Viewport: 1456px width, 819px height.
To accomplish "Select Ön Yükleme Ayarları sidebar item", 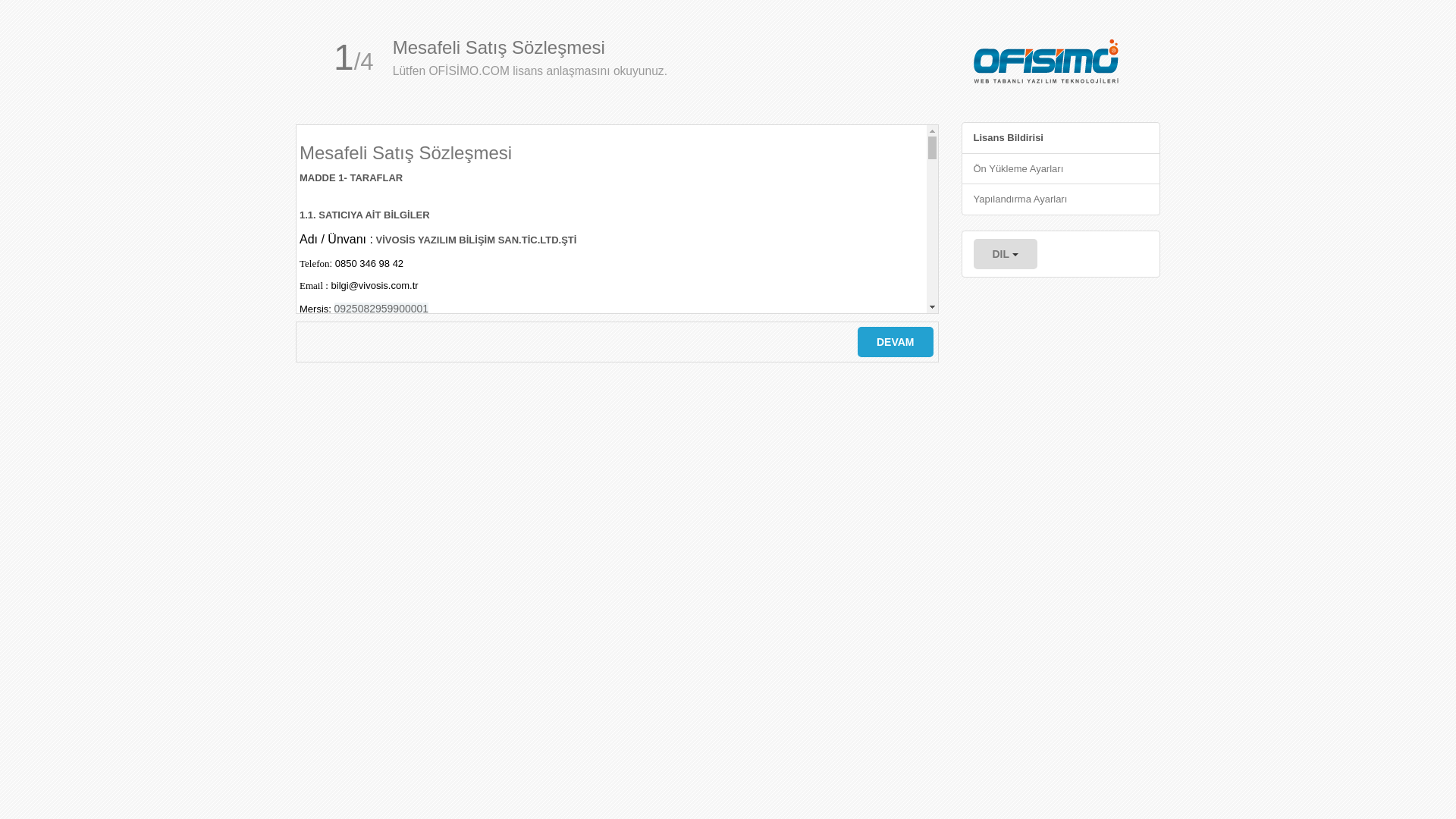I will click(x=1060, y=169).
